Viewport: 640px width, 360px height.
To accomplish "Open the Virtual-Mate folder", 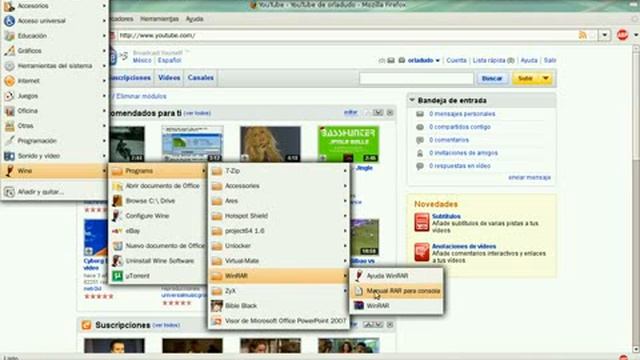I will coord(279,261).
